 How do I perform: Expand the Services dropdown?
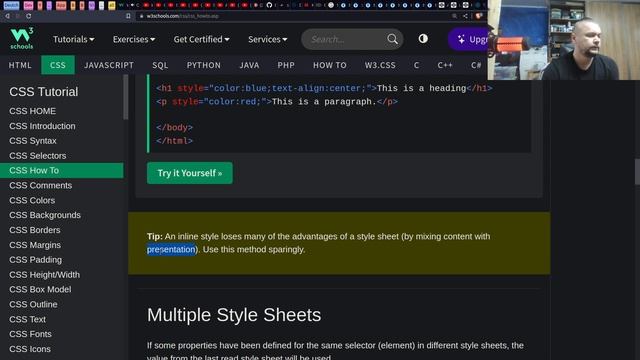[268, 39]
